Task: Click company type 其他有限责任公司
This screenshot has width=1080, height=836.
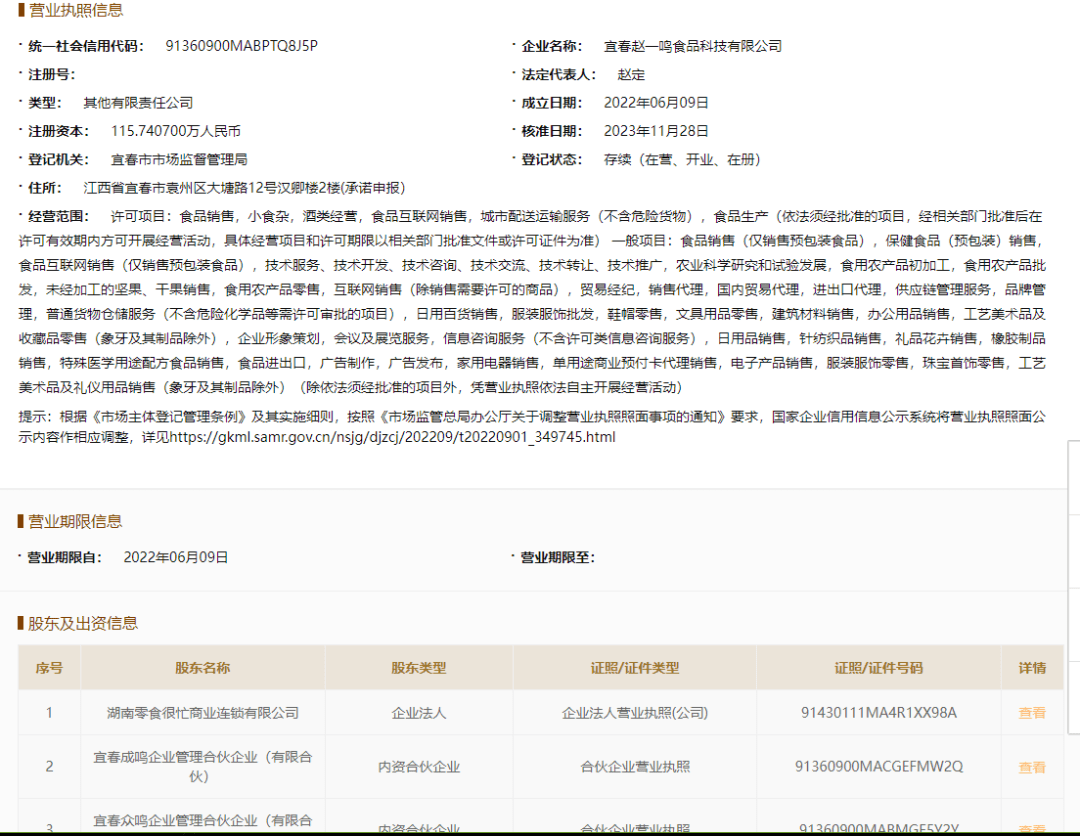Action: point(138,103)
